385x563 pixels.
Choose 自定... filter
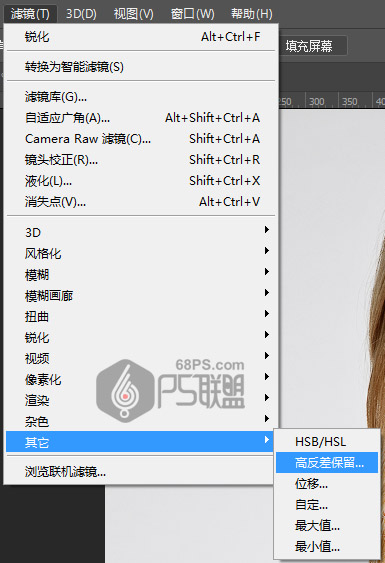(327, 505)
